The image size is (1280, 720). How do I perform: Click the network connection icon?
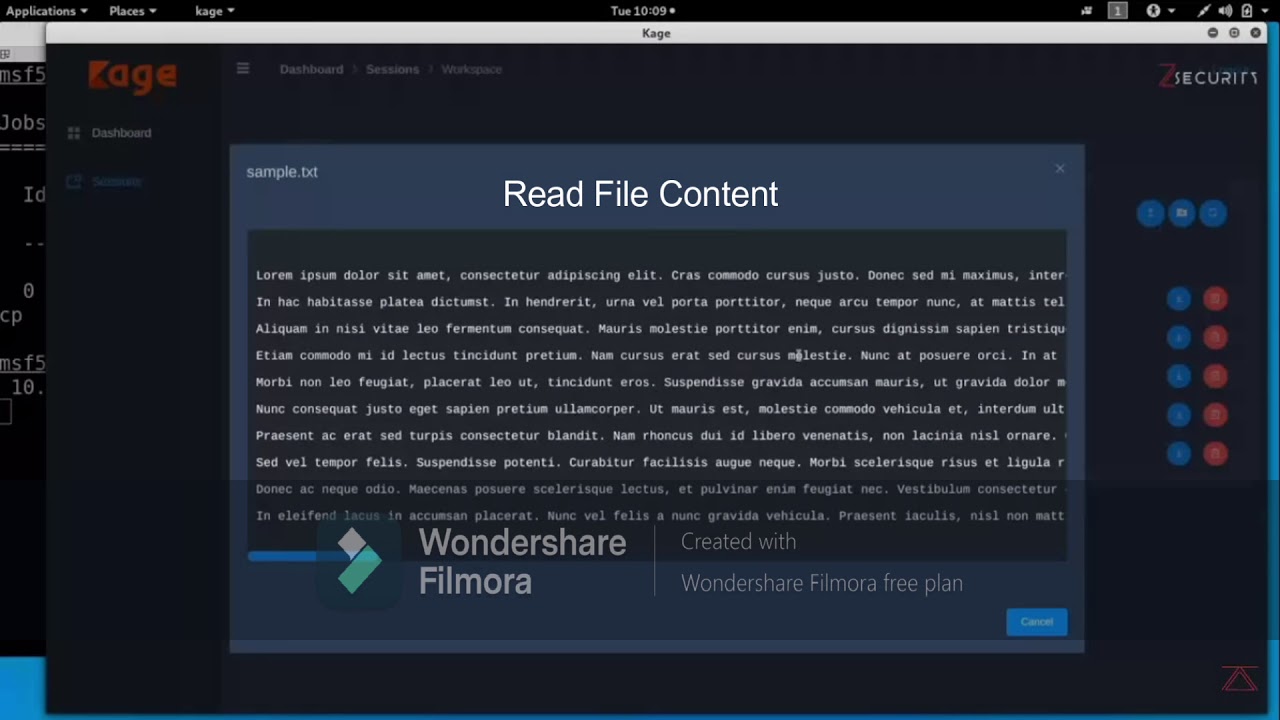point(1204,11)
